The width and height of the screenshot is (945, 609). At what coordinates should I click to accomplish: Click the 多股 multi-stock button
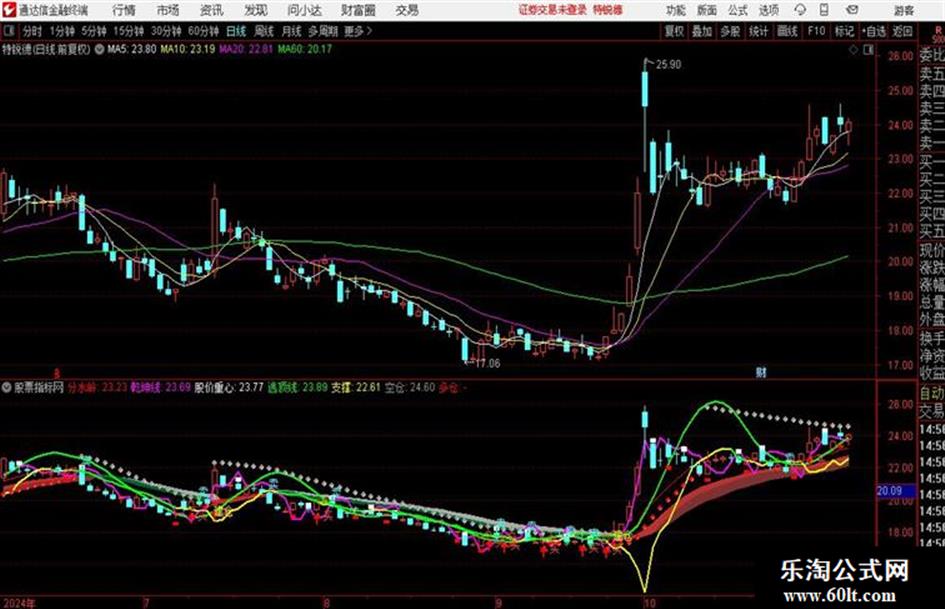(730, 31)
